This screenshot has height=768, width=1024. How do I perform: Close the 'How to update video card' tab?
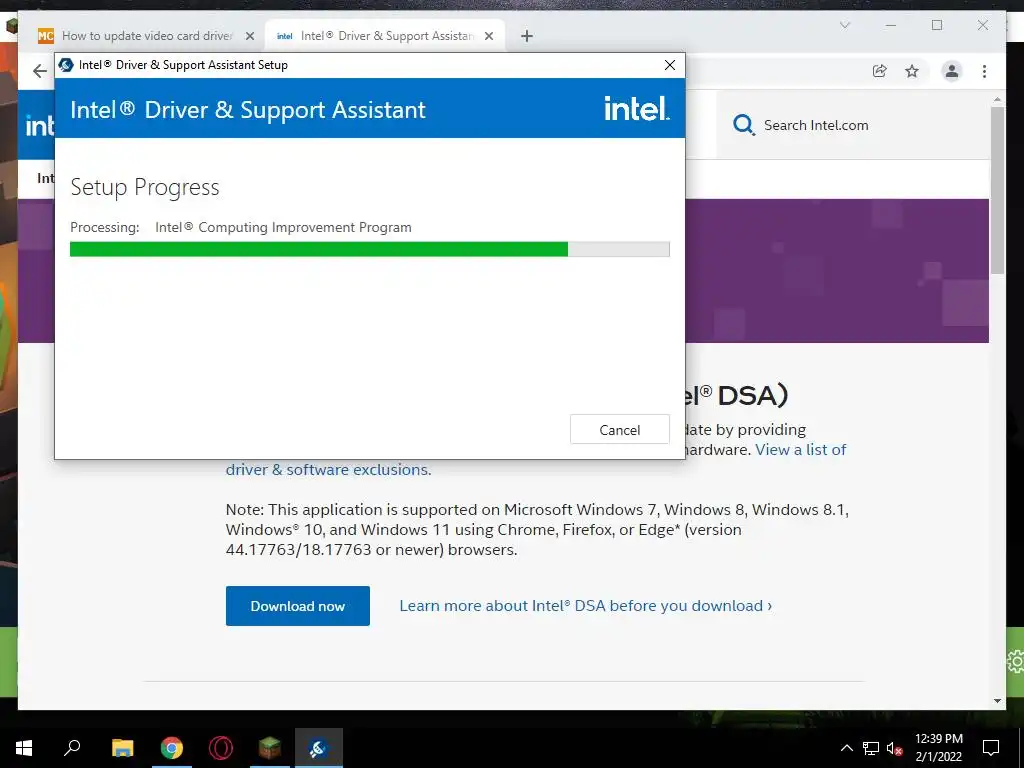249,36
